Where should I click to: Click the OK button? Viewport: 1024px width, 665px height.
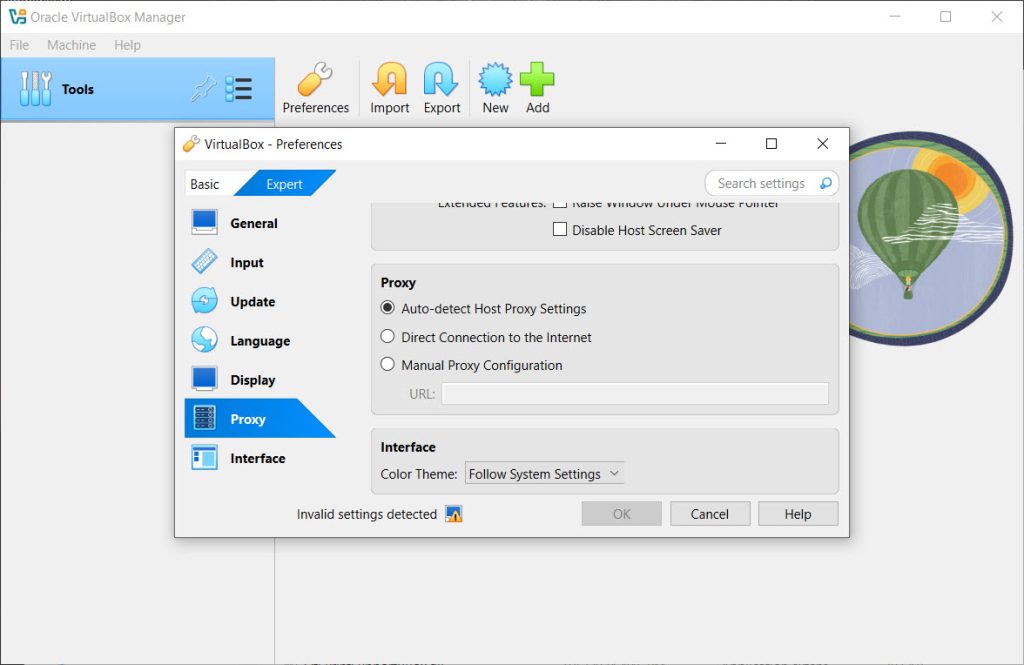[621, 514]
